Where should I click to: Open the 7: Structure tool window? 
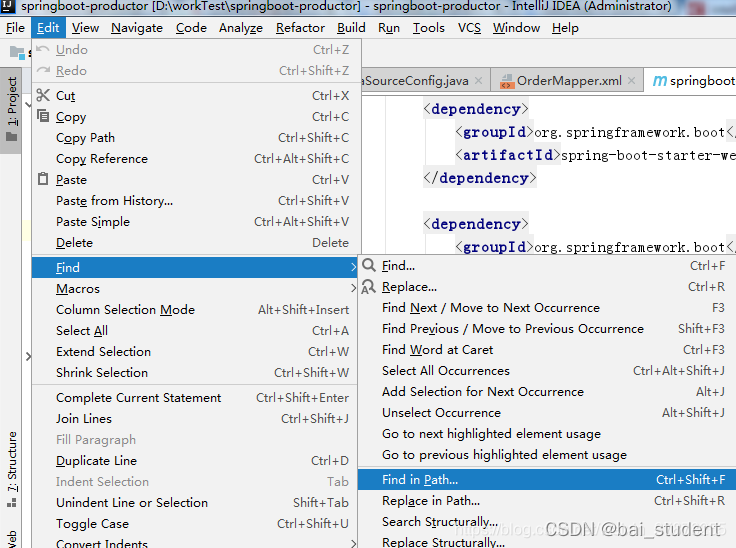12,470
